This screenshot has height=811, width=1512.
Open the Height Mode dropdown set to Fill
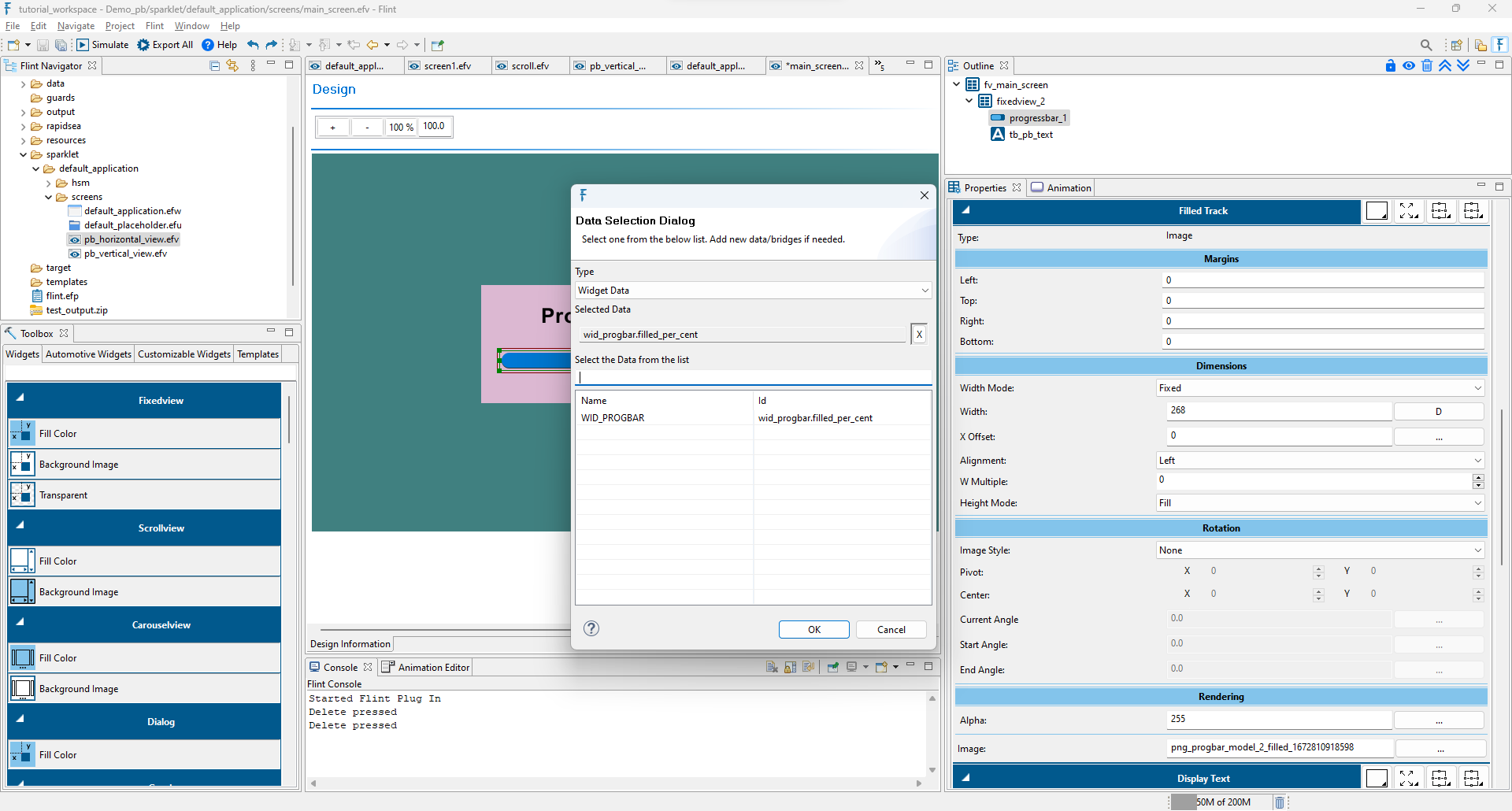coord(1321,503)
